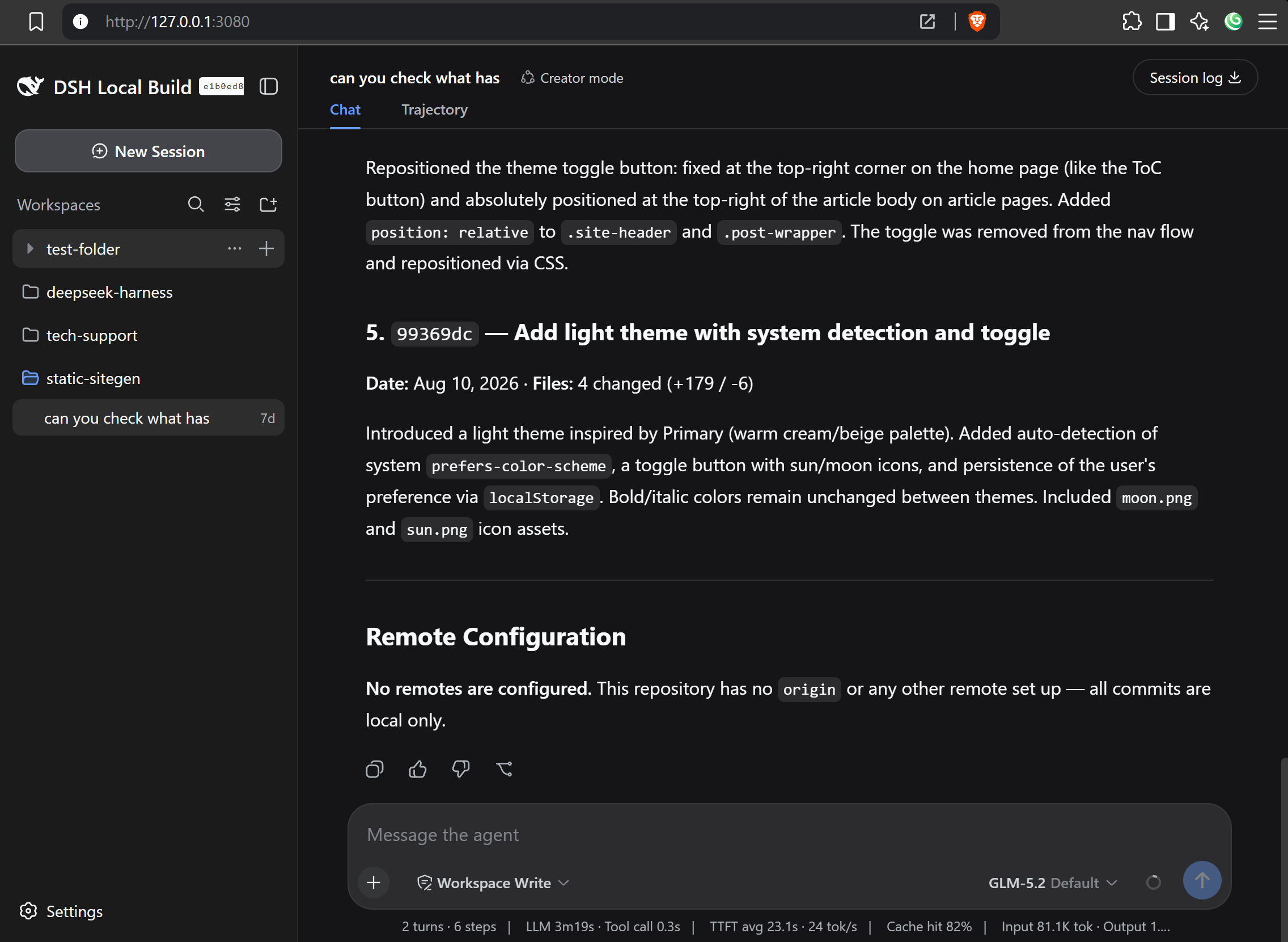Copy the agent response

point(374,769)
